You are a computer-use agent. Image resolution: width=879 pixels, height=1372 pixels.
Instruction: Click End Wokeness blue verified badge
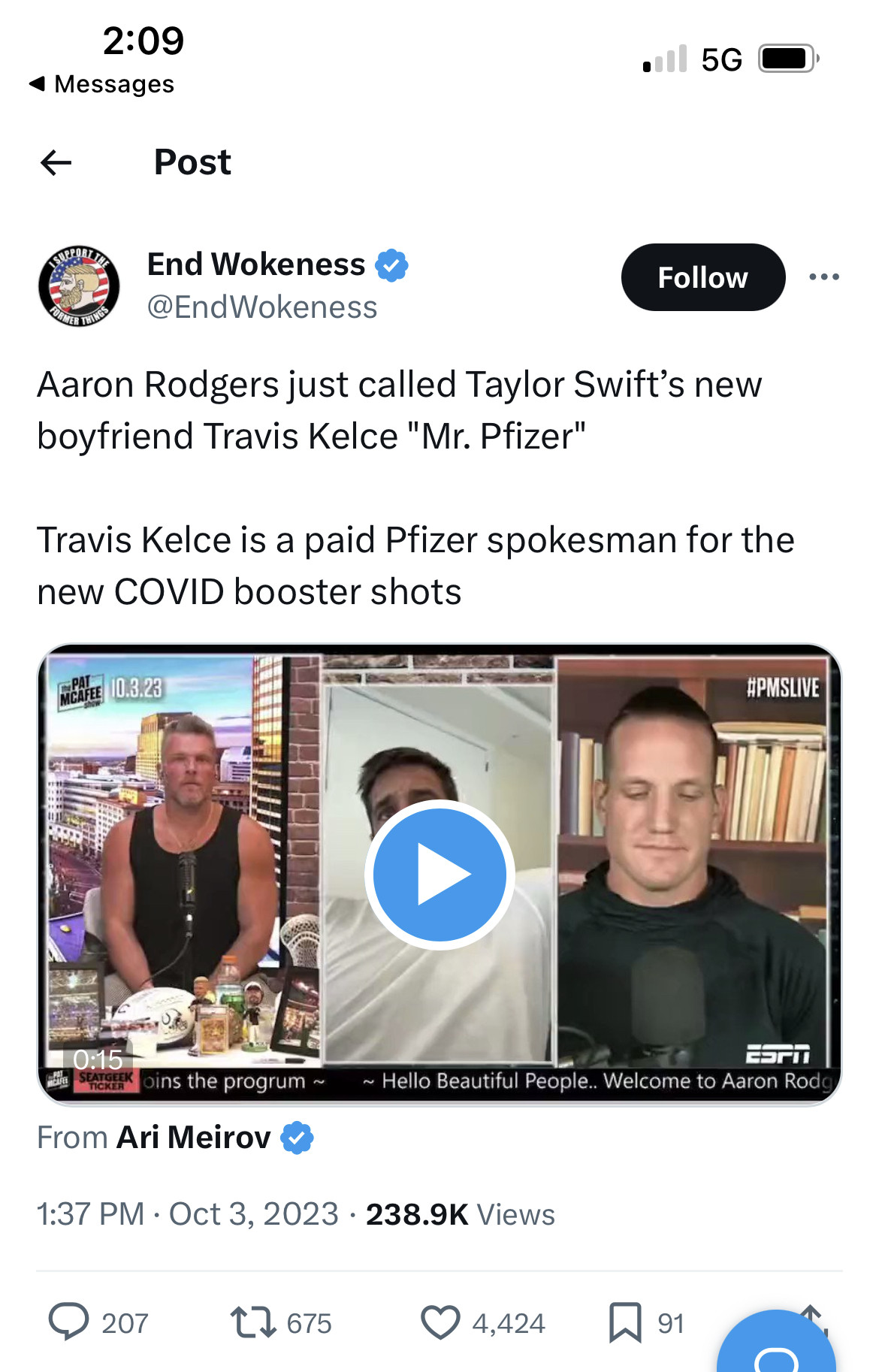(391, 265)
